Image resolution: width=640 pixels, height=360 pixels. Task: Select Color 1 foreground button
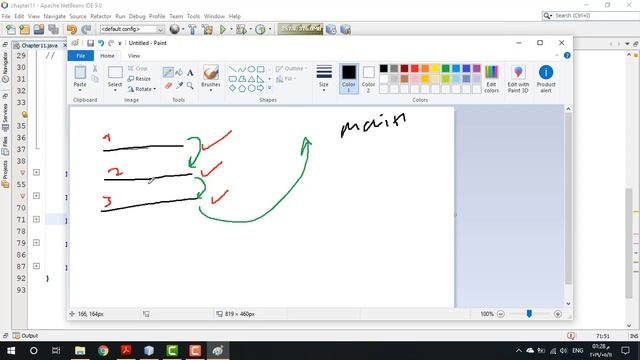tap(349, 79)
